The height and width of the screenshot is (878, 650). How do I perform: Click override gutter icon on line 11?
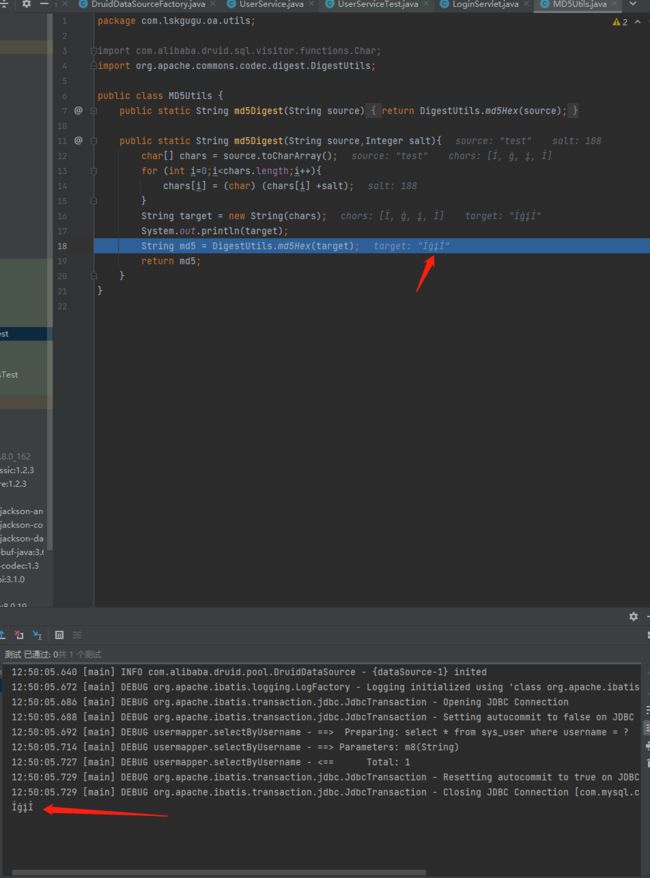pyautogui.click(x=78, y=141)
